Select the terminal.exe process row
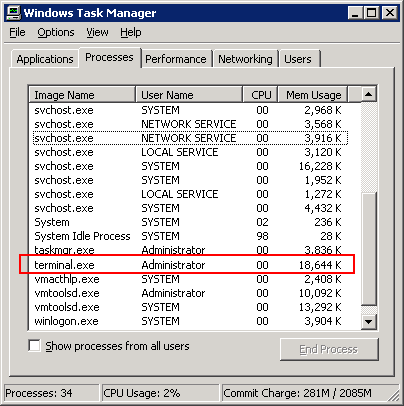Viewport: 404px width, 406px height. click(188, 265)
